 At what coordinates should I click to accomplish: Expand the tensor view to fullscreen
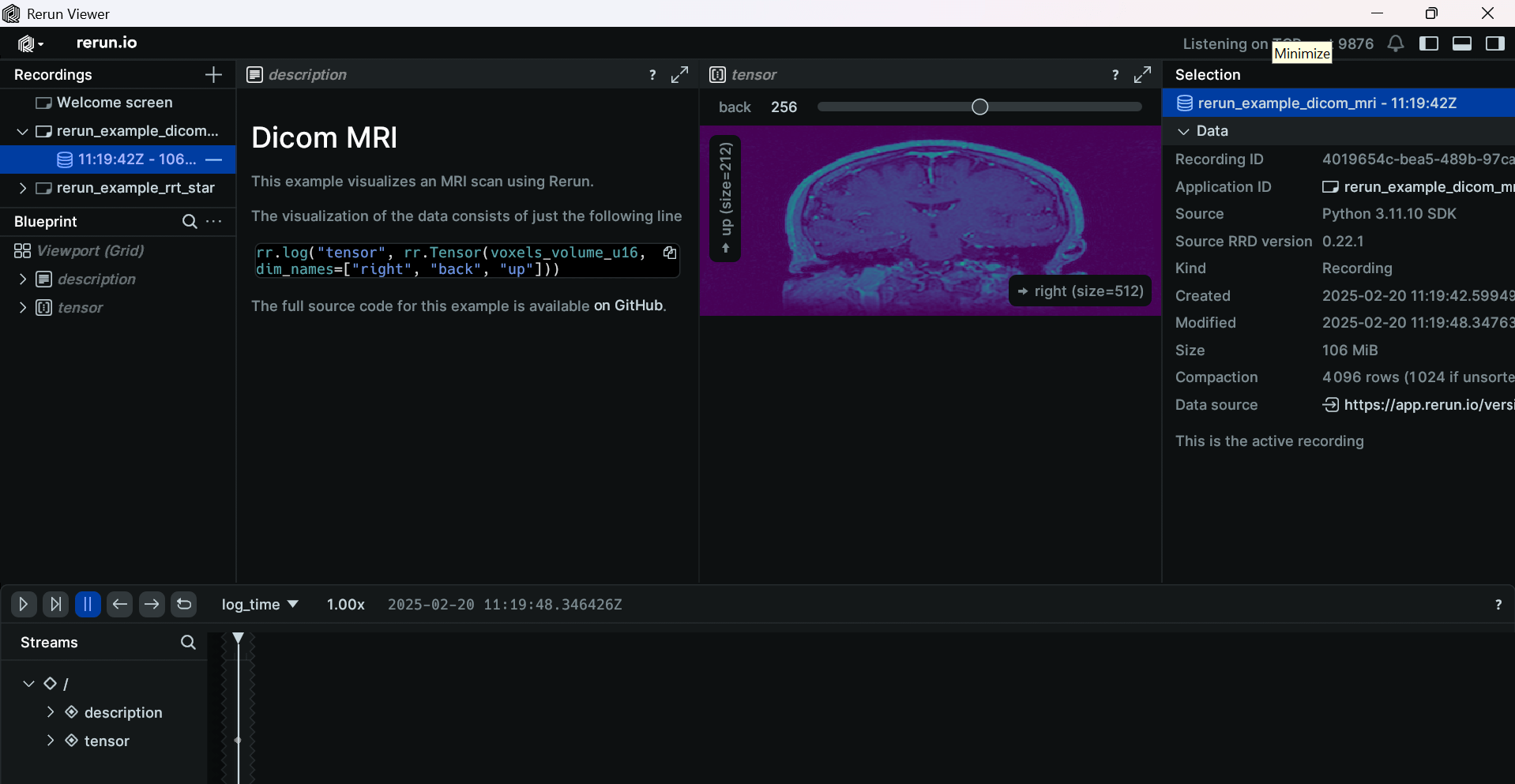[x=1142, y=74]
